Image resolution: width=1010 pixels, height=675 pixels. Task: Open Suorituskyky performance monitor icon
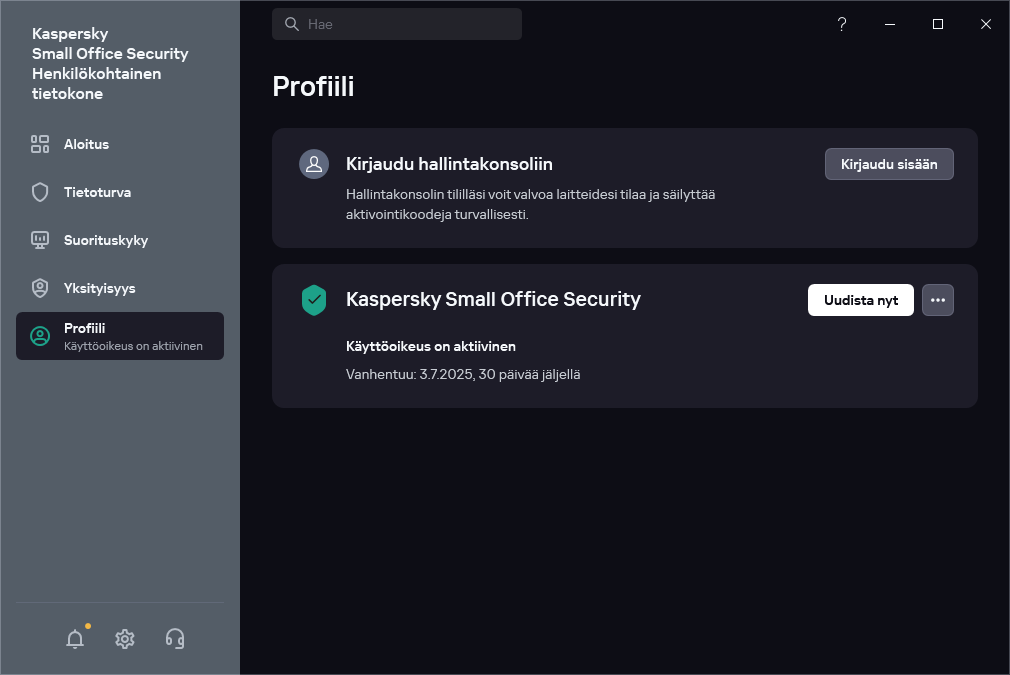pos(40,240)
